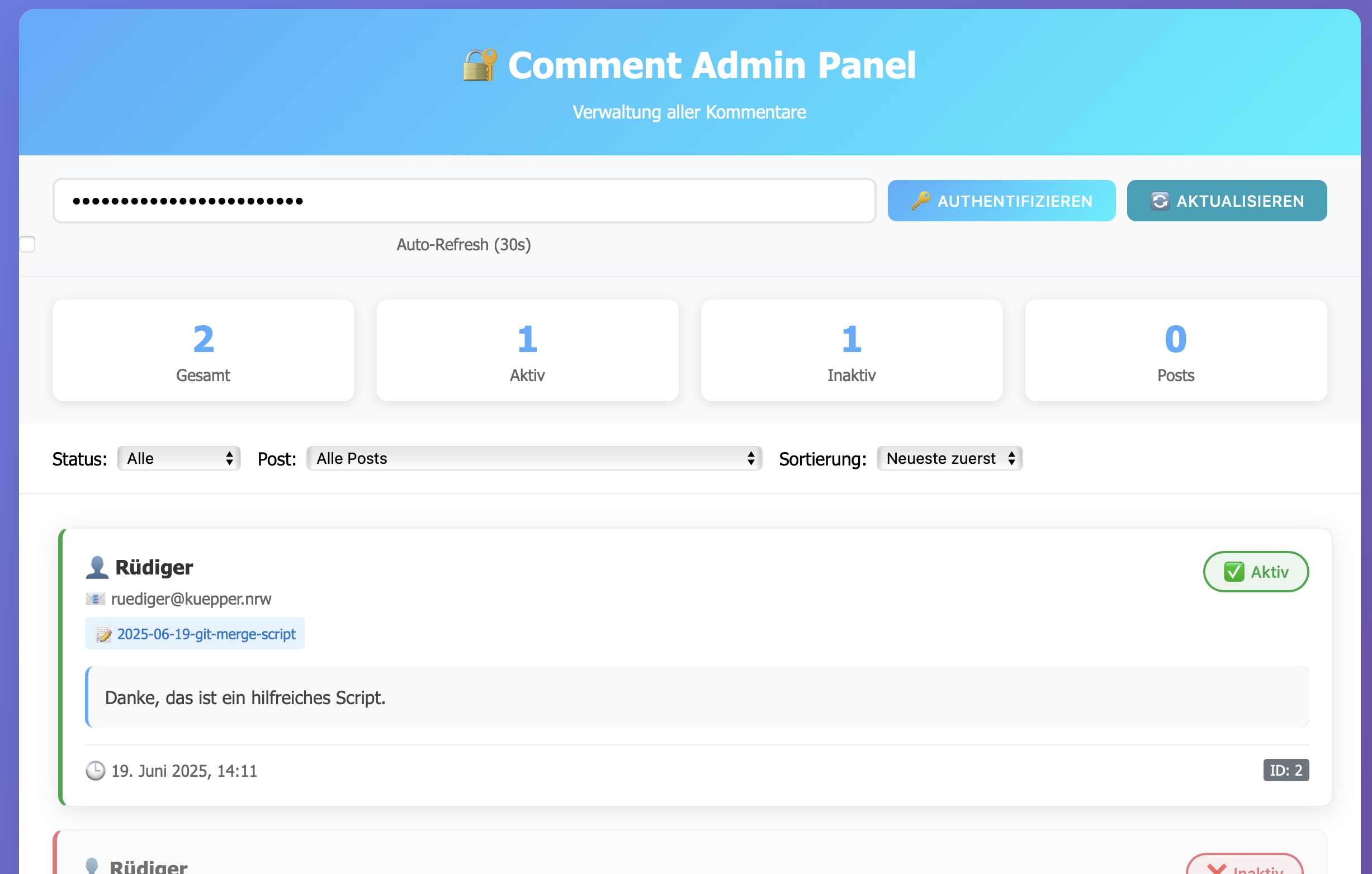
Task: Click the ID: 2 badge
Action: pos(1285,771)
